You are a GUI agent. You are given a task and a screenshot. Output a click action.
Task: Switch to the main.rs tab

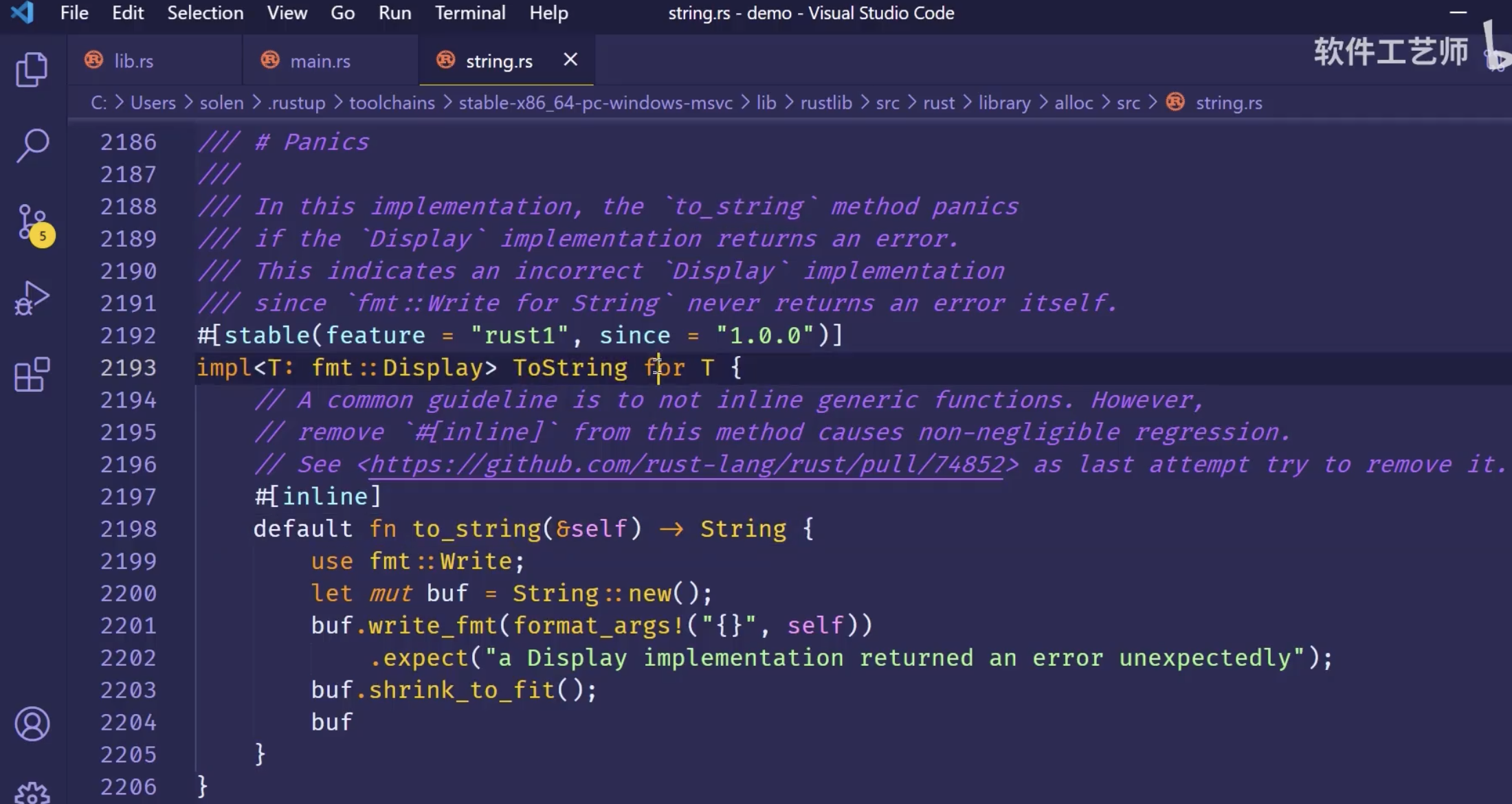(320, 61)
